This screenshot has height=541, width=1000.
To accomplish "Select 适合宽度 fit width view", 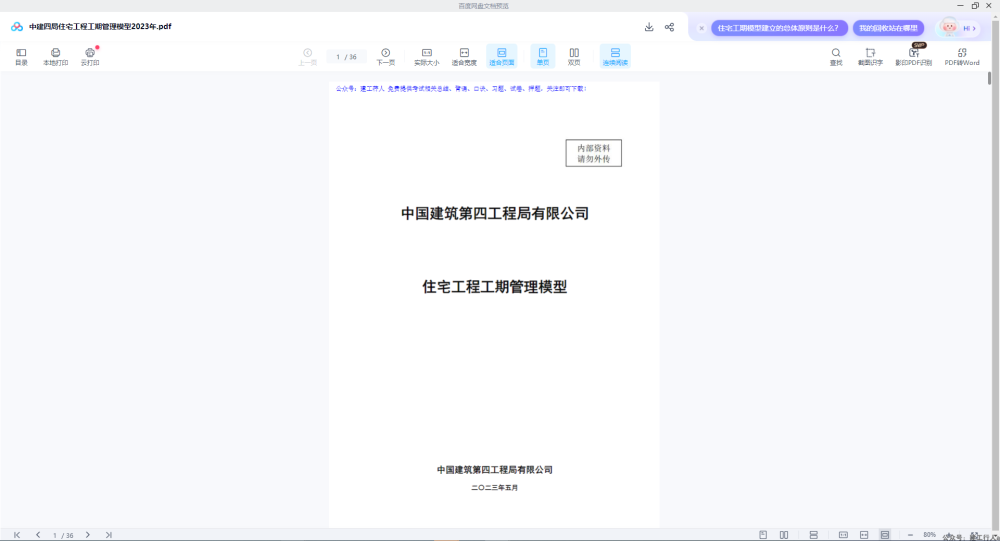I will click(x=464, y=56).
